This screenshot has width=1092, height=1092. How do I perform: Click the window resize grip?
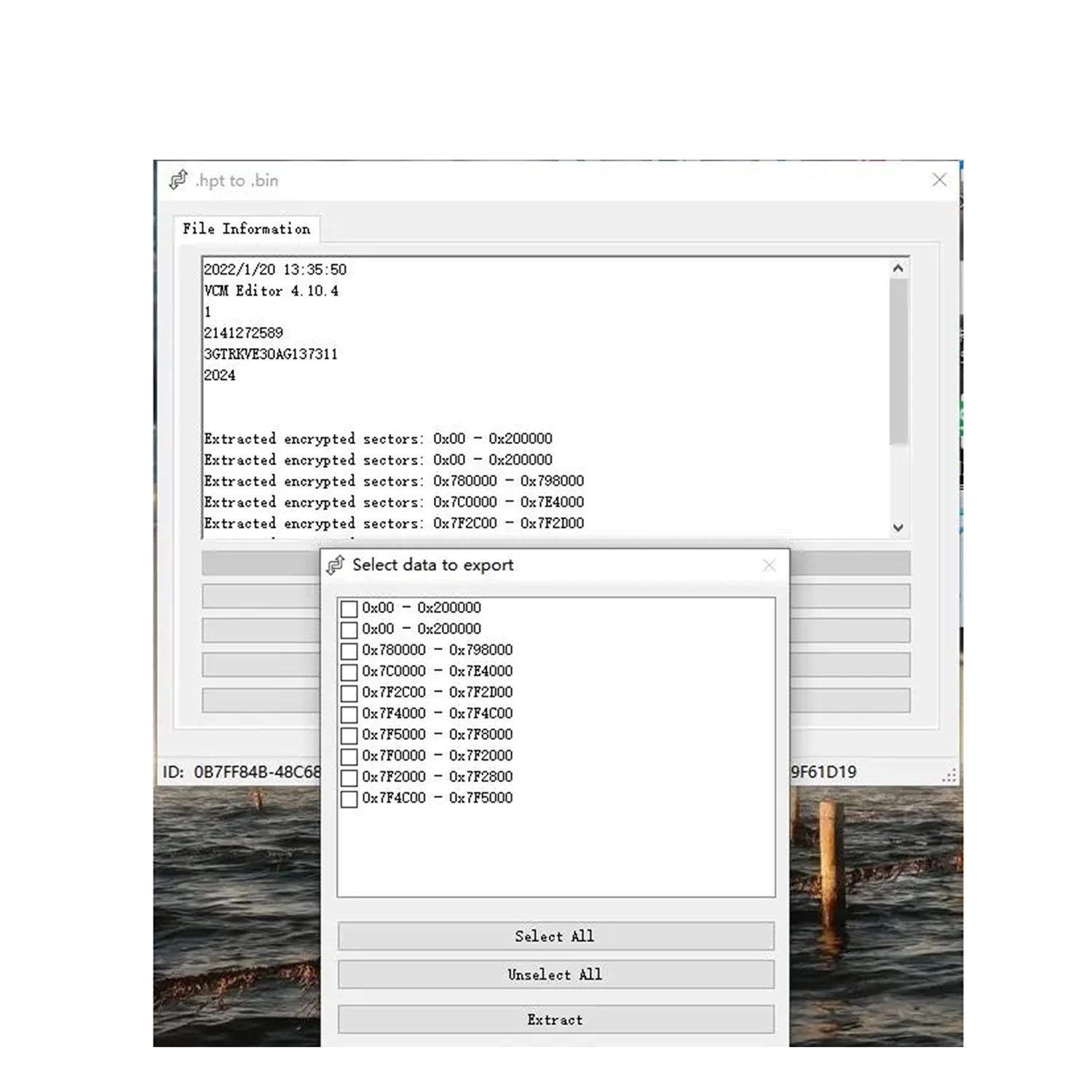point(949,775)
